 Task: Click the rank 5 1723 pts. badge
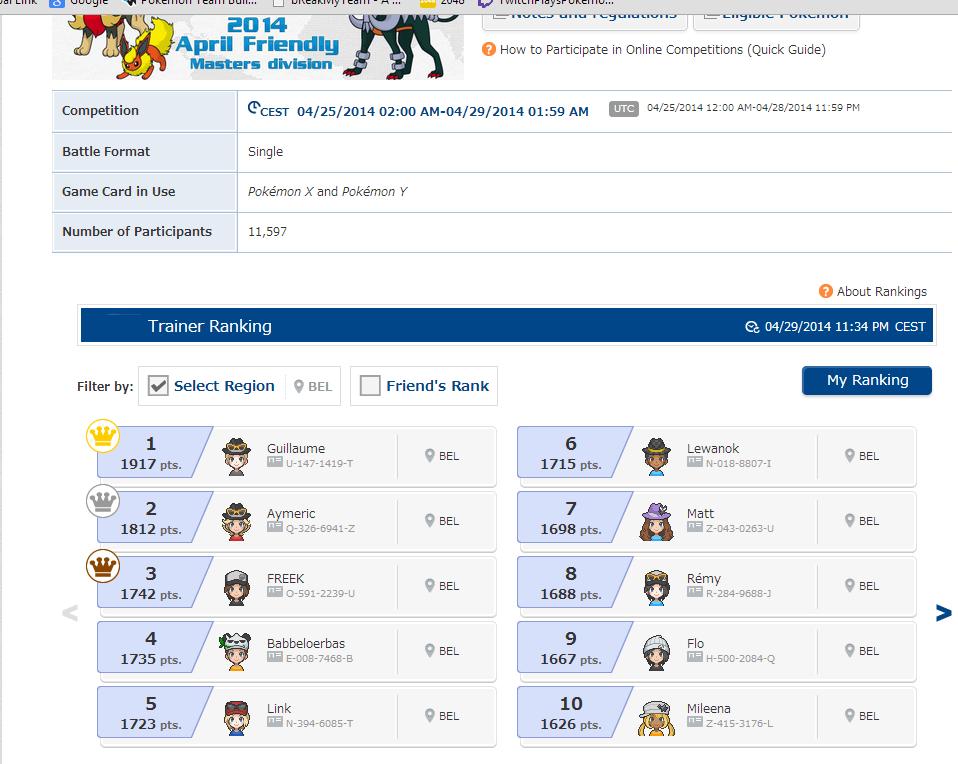155,712
